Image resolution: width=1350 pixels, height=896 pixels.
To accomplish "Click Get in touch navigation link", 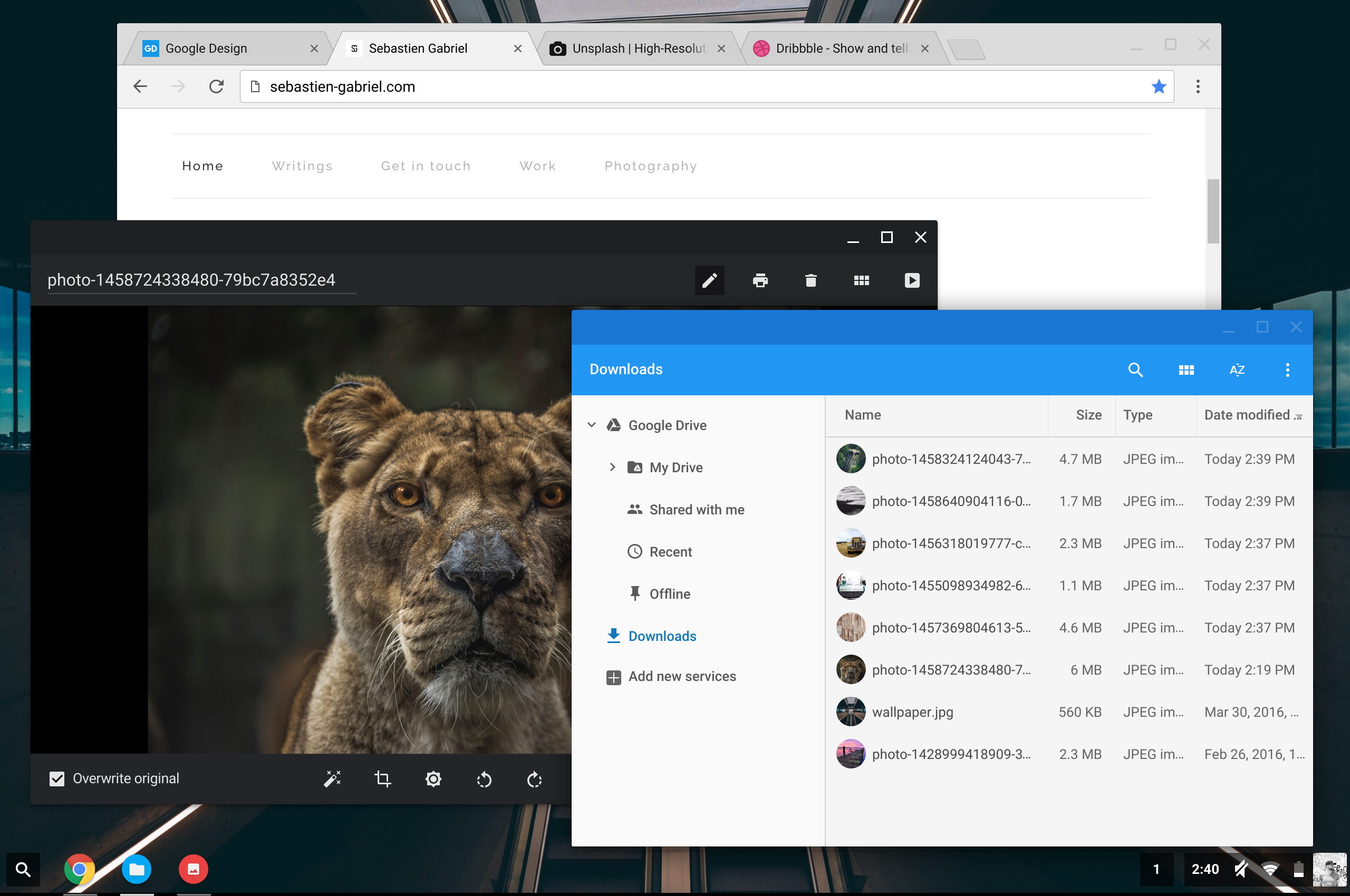I will (x=425, y=166).
